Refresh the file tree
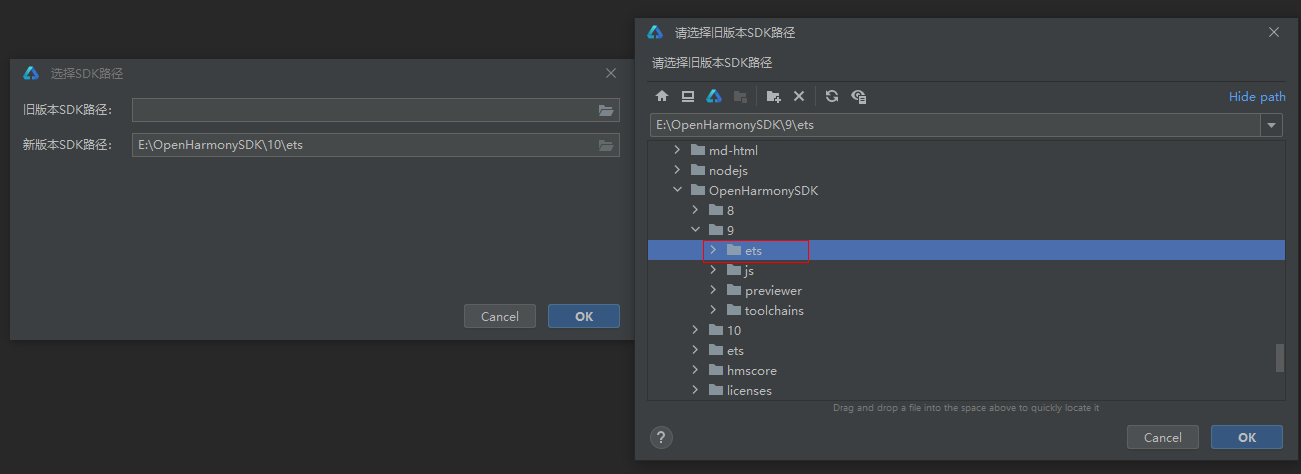This screenshot has width=1301, height=474. (x=832, y=97)
